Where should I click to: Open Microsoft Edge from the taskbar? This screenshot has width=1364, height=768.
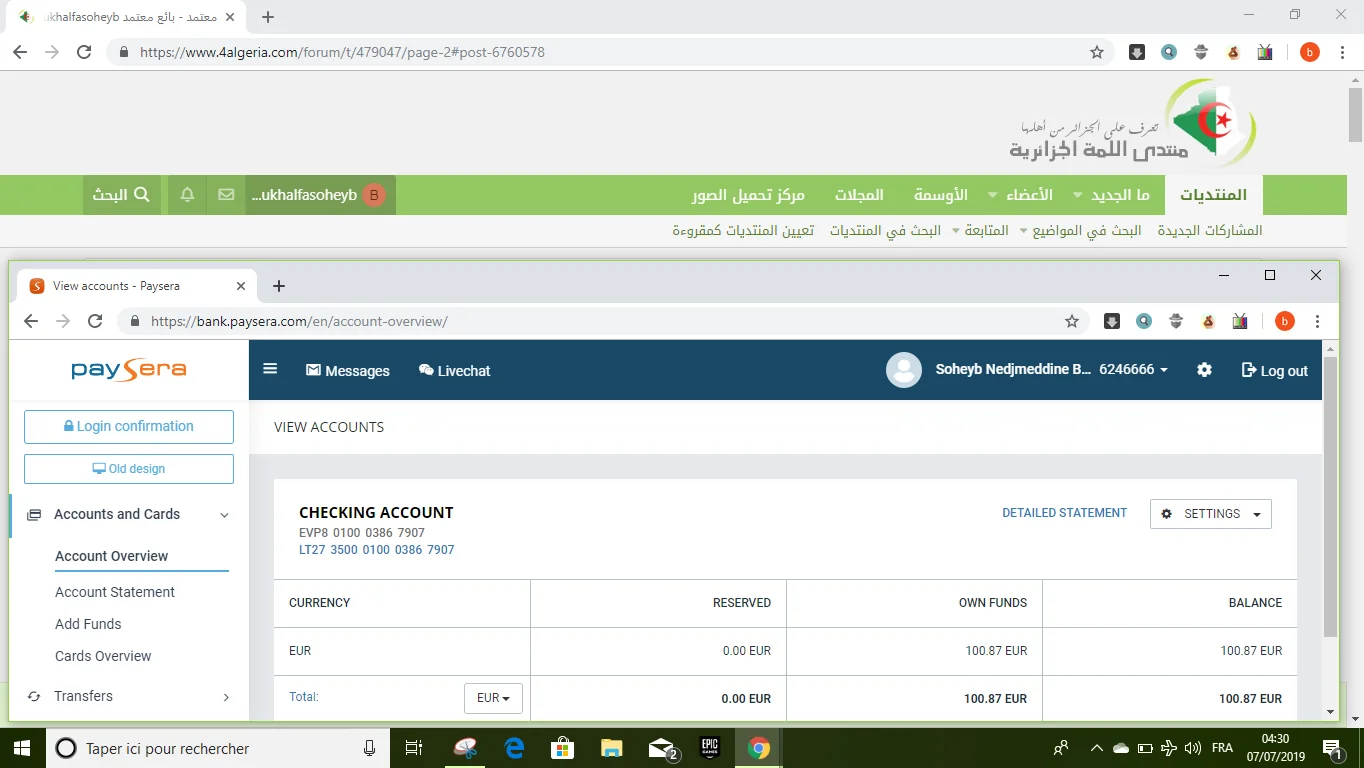coord(514,748)
